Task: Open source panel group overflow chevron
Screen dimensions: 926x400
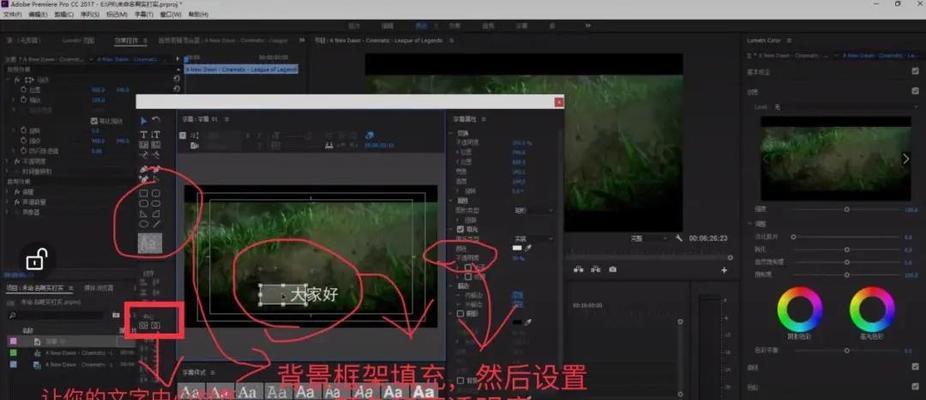Action: [x=302, y=40]
